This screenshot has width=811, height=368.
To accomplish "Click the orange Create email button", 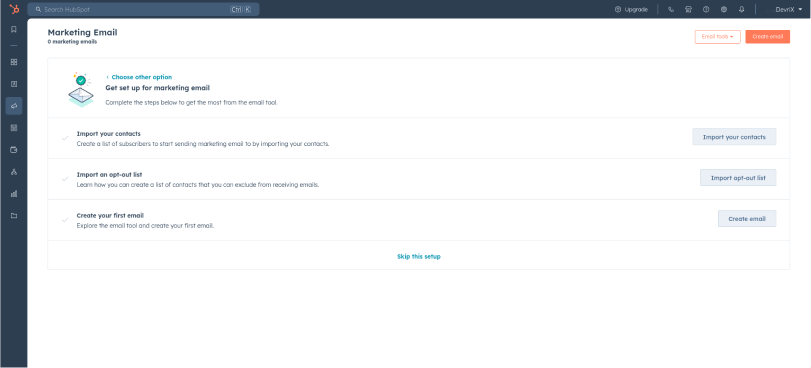I will pyautogui.click(x=768, y=37).
